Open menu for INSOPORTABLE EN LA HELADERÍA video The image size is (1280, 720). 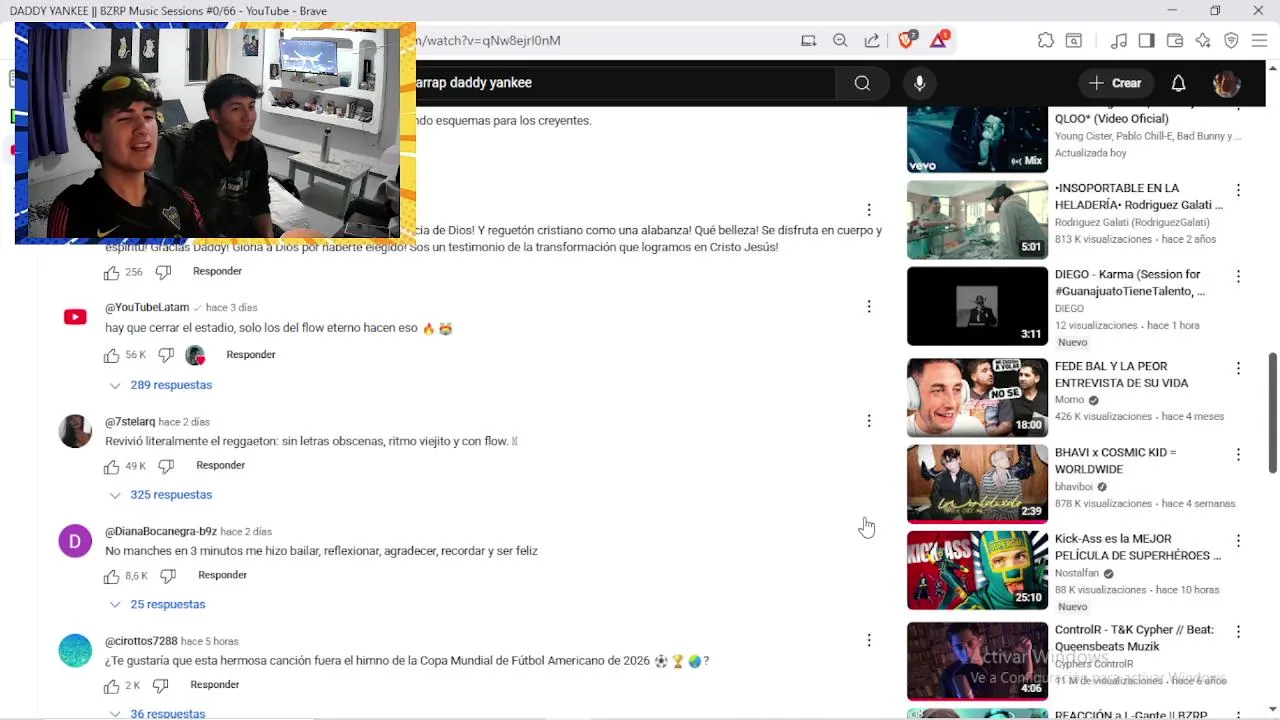point(1238,190)
